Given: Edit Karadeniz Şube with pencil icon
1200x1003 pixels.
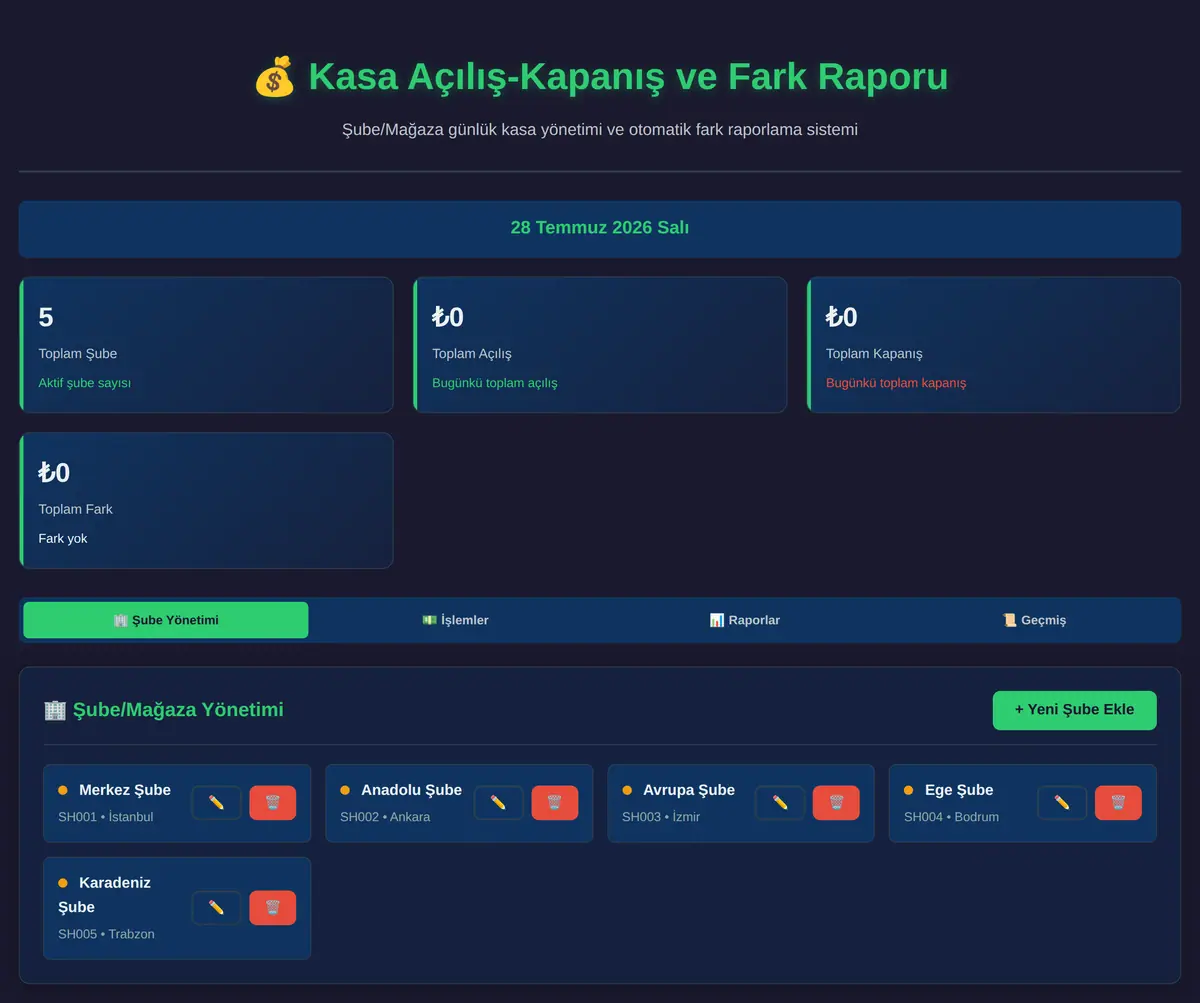Looking at the screenshot, I should pos(216,908).
